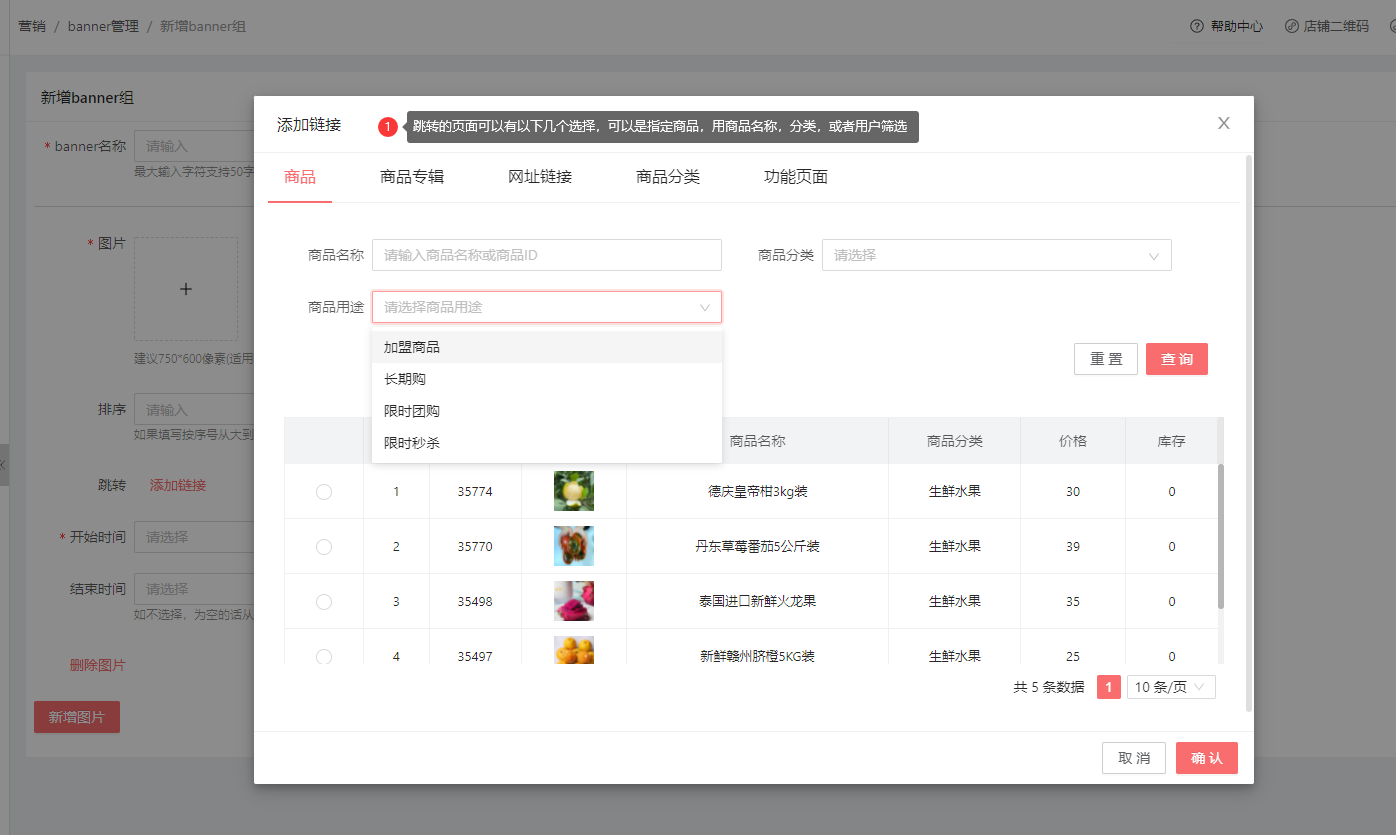This screenshot has width=1396, height=835.
Task: Select radio button for 泰国进口新鲜火龙果
Action: tap(324, 602)
